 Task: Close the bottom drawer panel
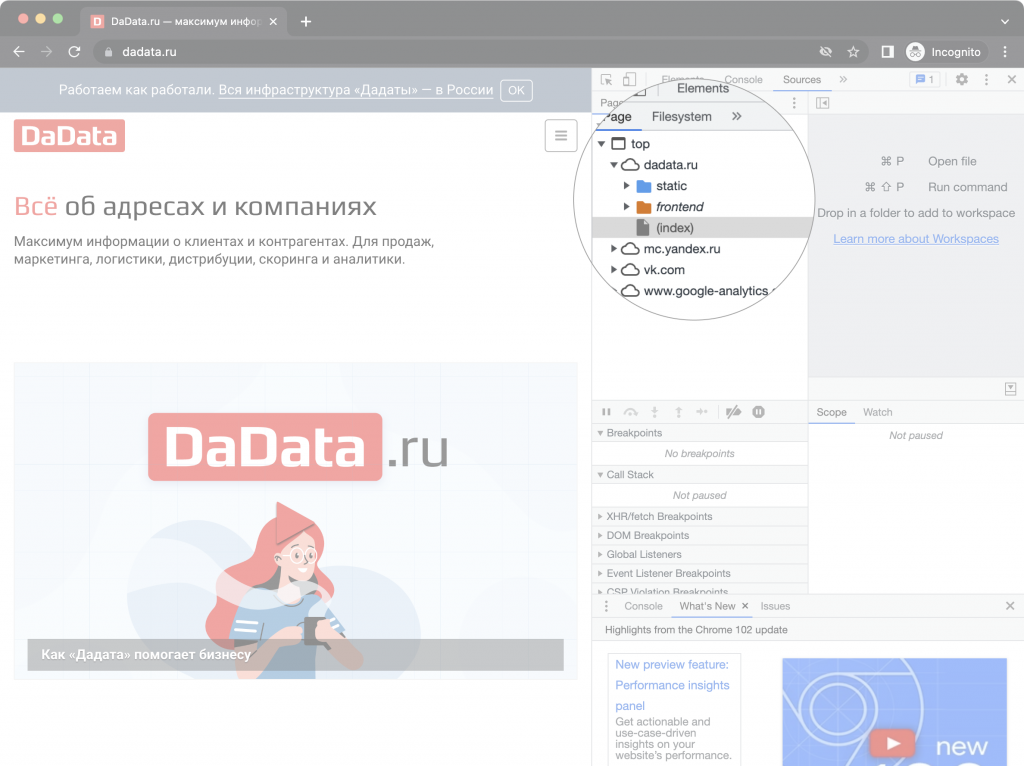coord(1010,606)
